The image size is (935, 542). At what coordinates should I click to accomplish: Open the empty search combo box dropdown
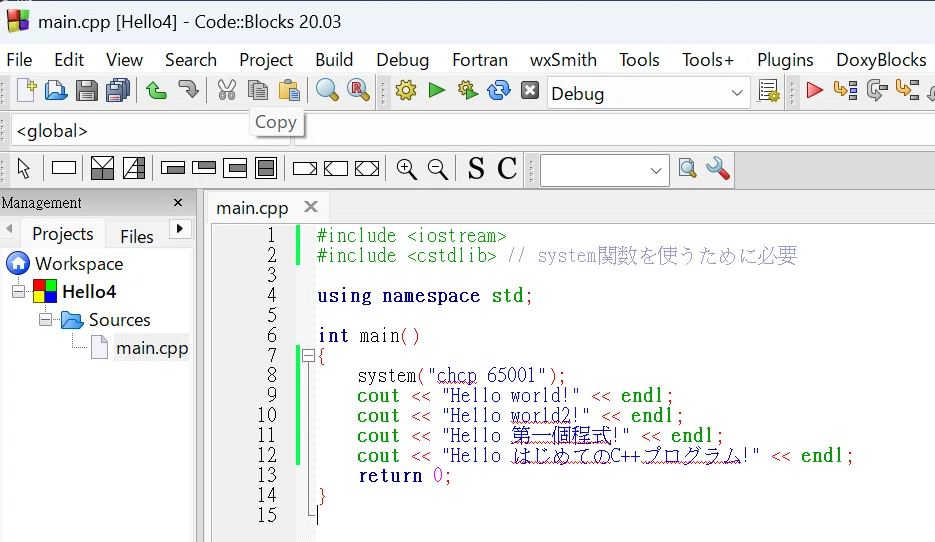coord(656,171)
